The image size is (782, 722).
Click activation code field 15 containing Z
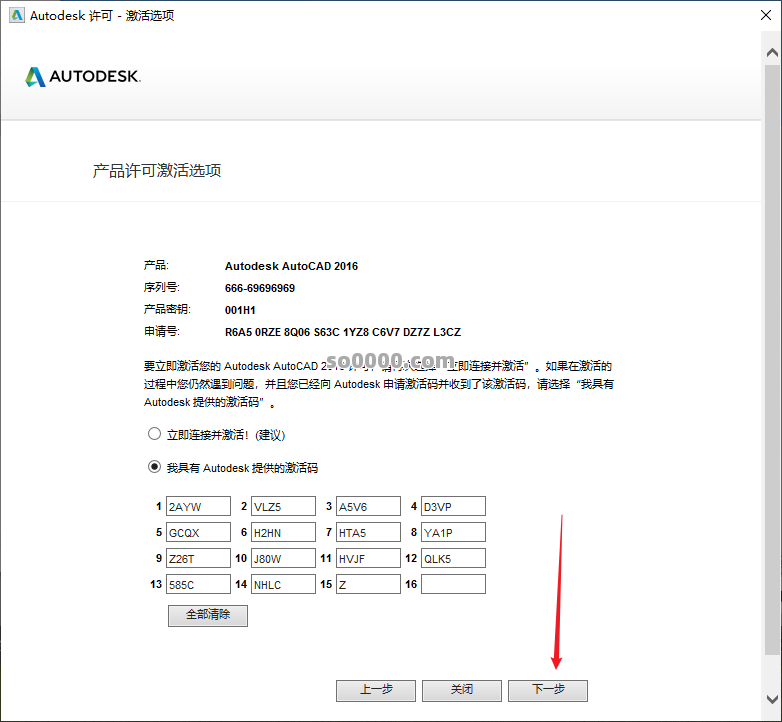tap(368, 584)
